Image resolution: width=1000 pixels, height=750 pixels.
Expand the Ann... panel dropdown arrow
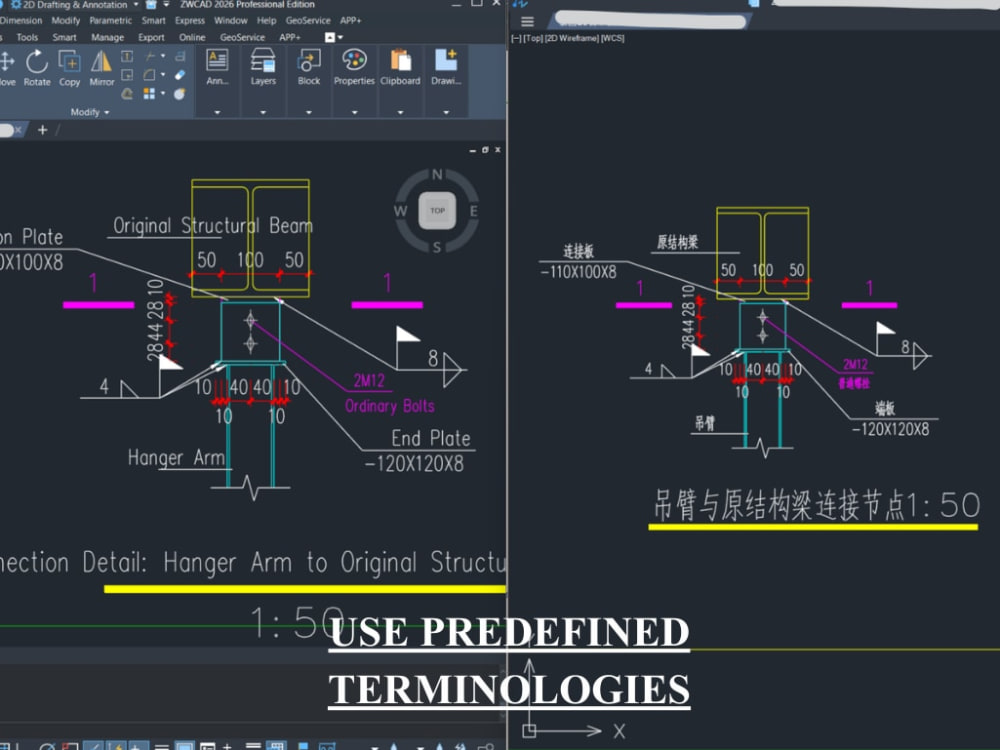pyautogui.click(x=217, y=112)
